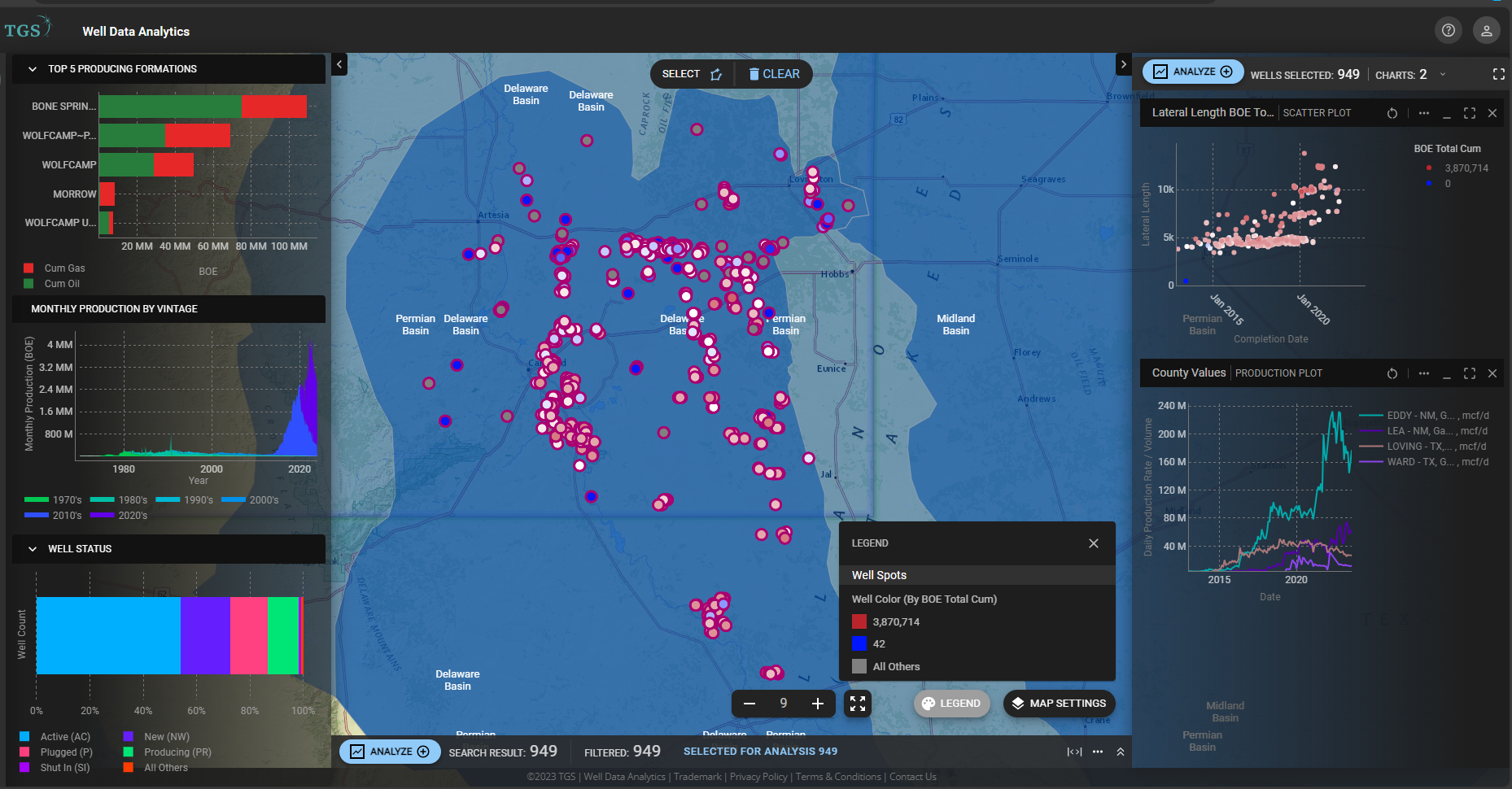Toggle the LEGEND button
Screen dimensions: 1512x789
coord(951,704)
